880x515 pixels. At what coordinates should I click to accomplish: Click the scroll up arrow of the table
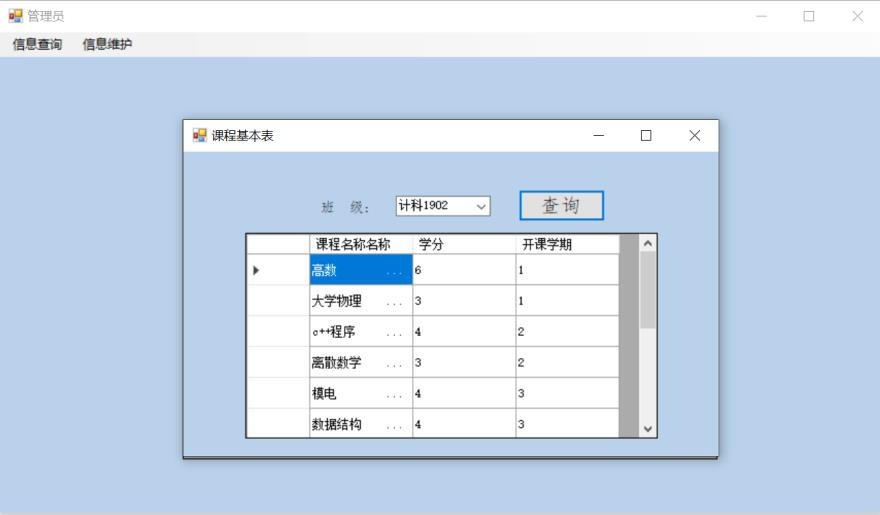(648, 243)
